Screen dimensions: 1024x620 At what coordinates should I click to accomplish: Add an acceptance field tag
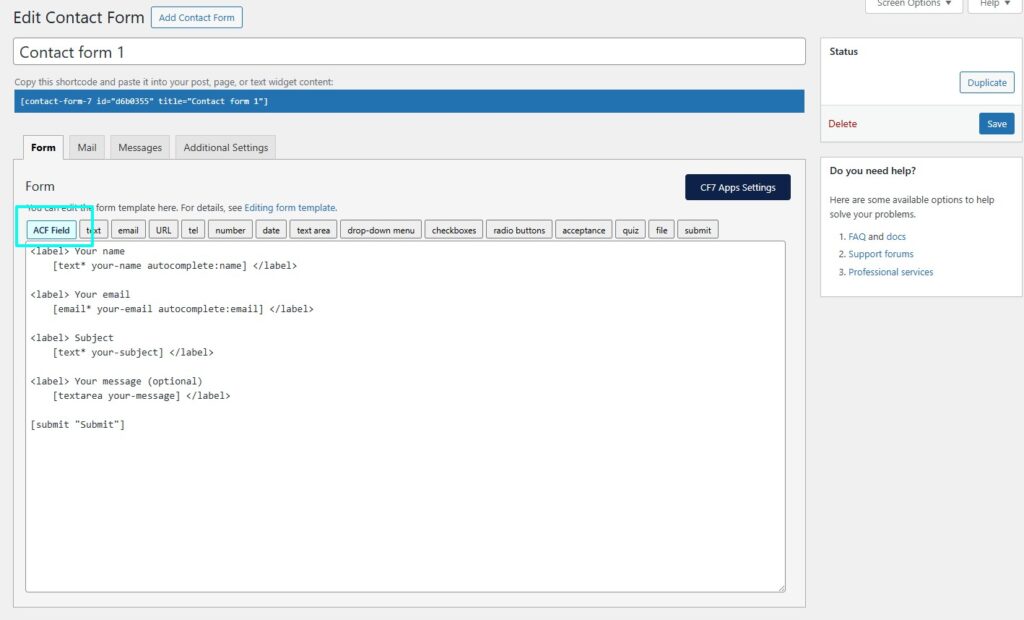[x=583, y=230]
